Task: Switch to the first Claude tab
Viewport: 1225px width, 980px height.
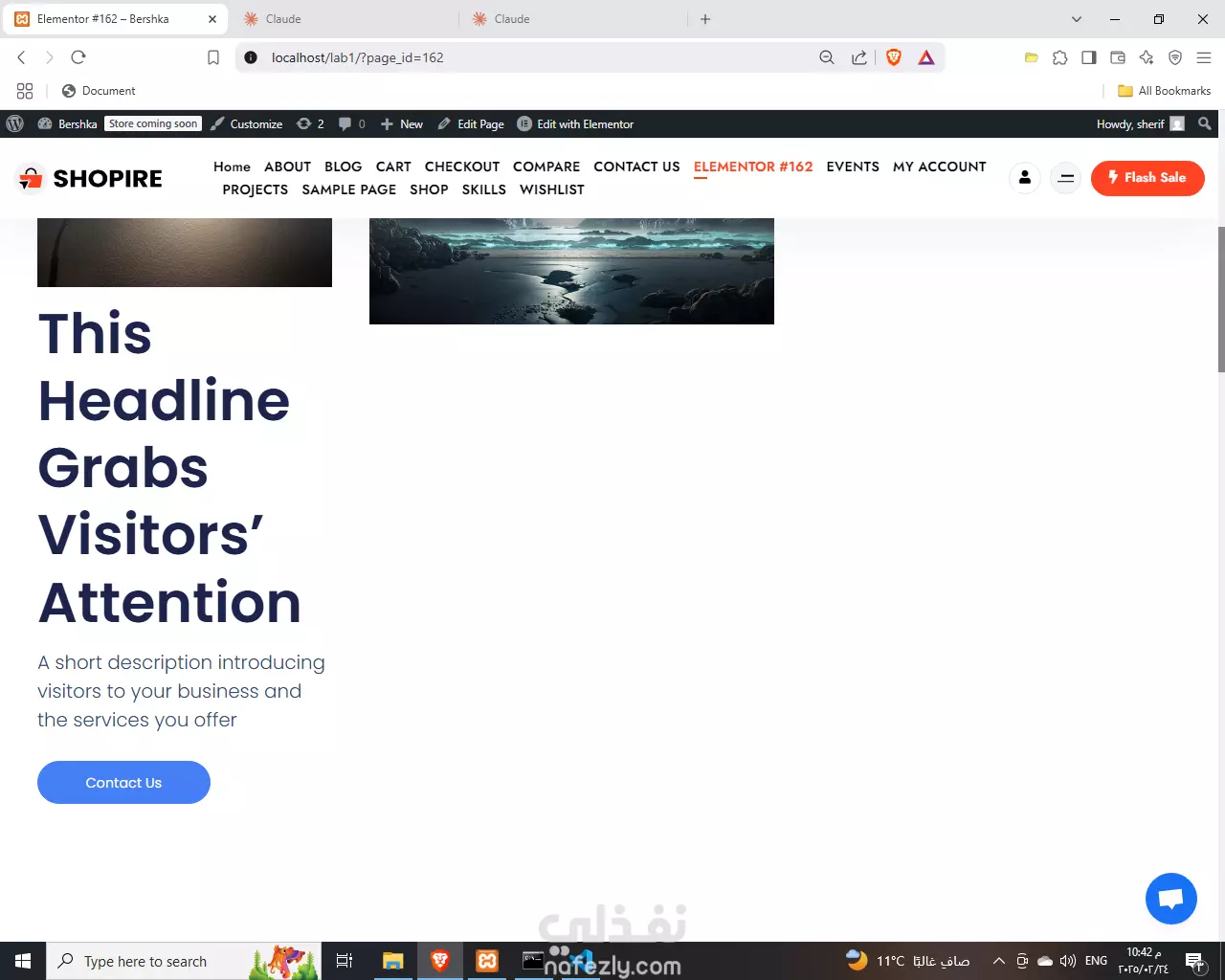Action: coord(345,19)
